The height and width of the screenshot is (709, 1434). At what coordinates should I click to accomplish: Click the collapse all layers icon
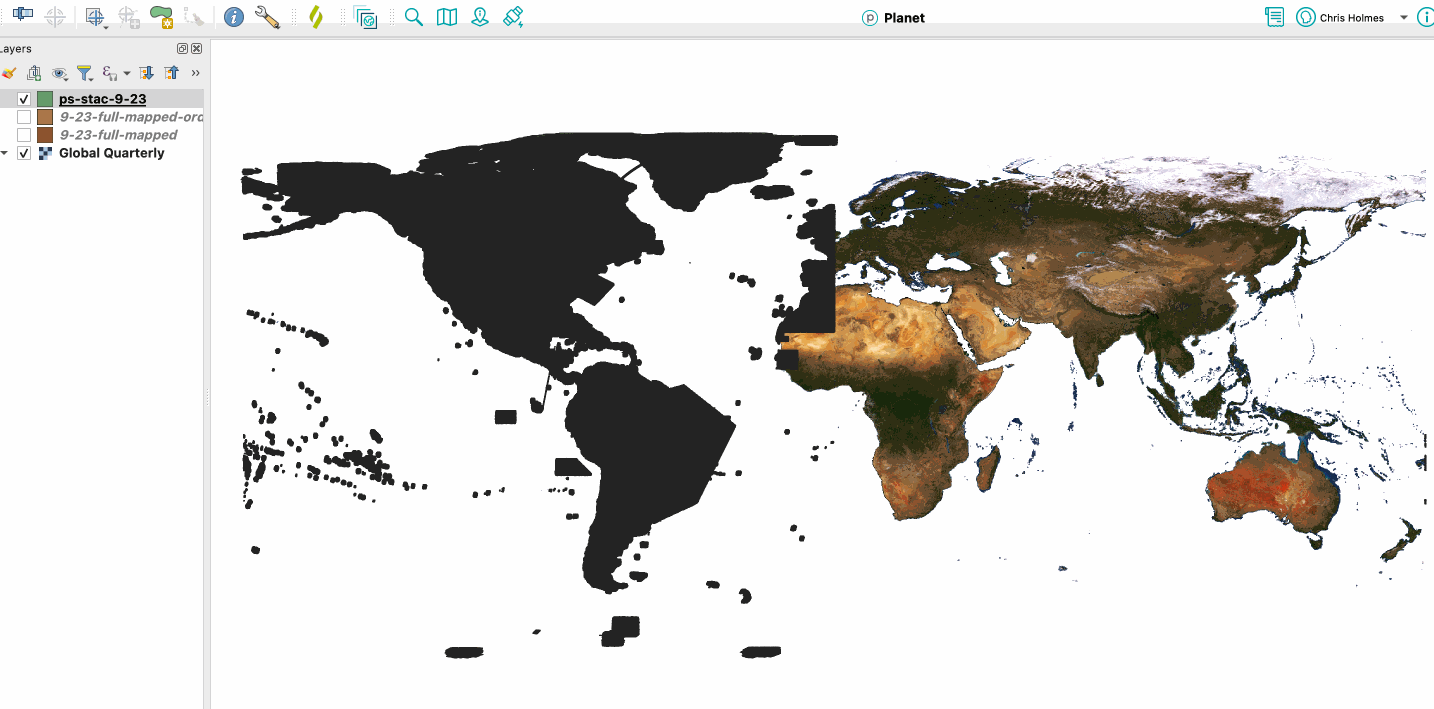tap(172, 73)
